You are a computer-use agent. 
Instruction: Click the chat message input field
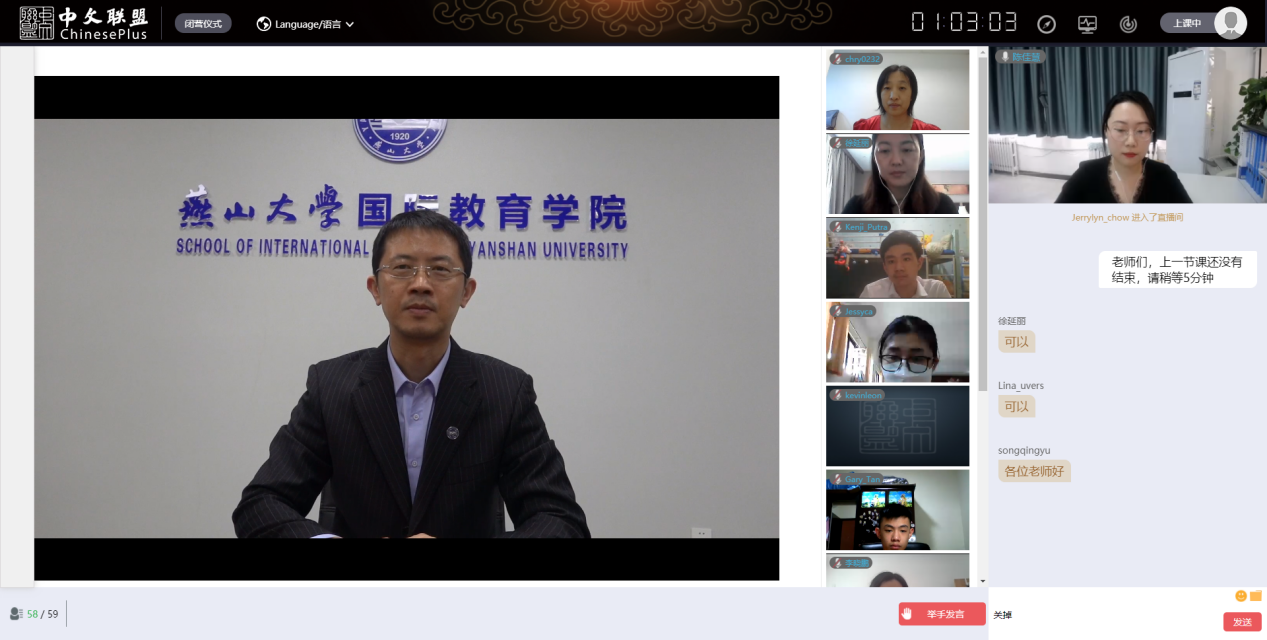click(x=1100, y=615)
